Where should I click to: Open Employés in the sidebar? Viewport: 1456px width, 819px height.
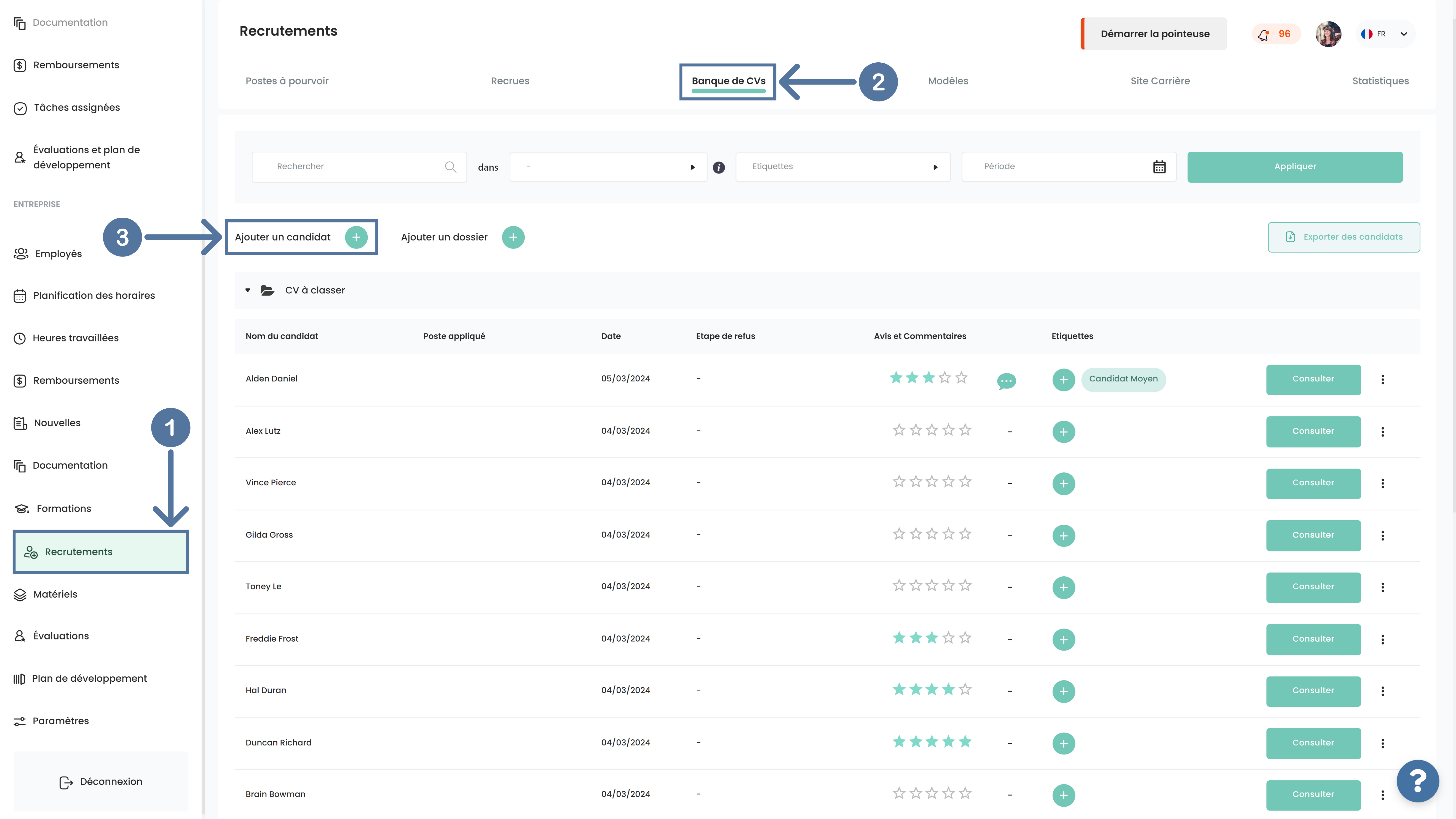coord(48,254)
